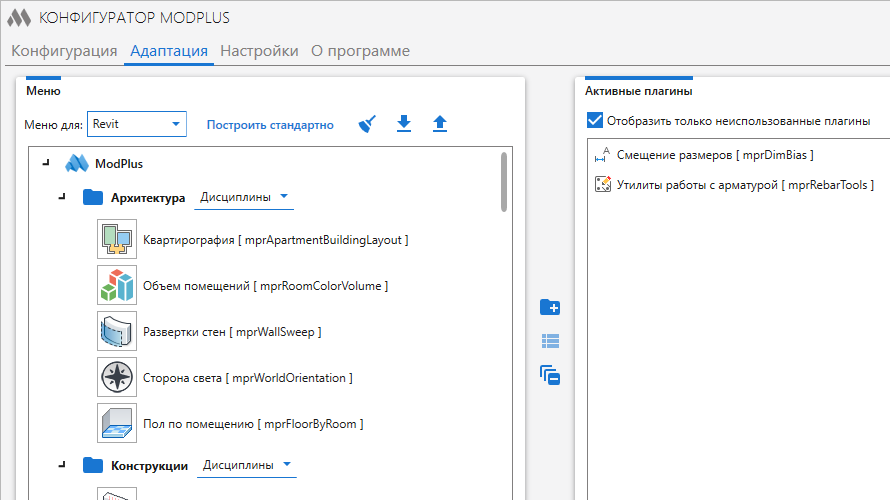
Task: Click the Пол по помещению floor icon
Action: tap(117, 423)
